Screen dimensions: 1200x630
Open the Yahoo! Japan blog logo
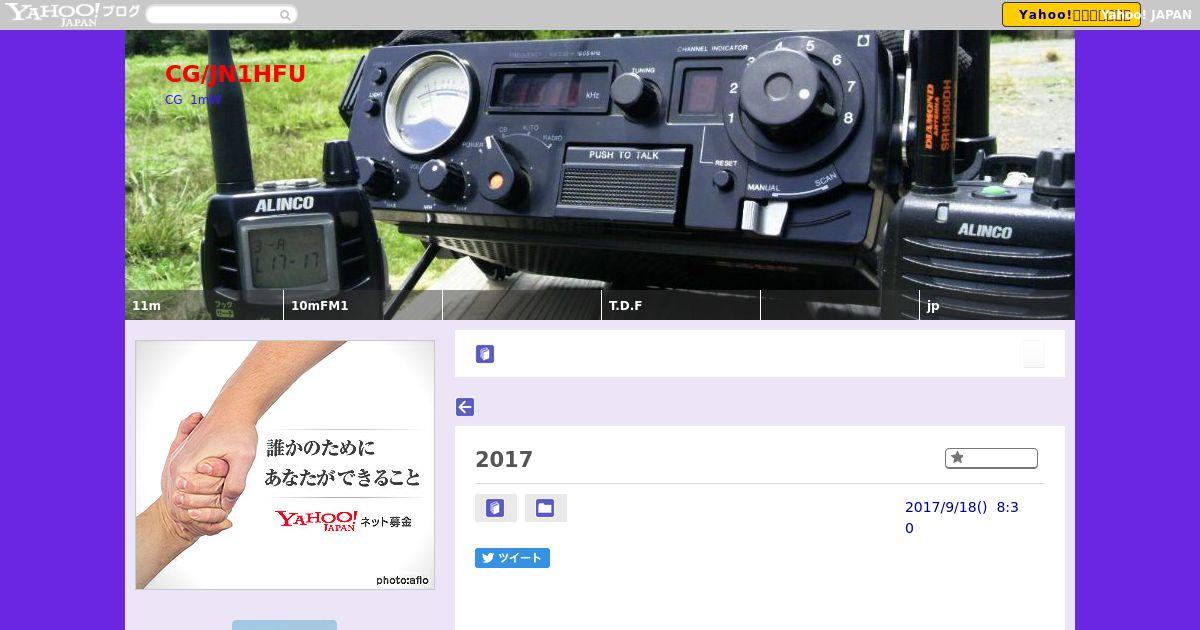tap(72, 14)
